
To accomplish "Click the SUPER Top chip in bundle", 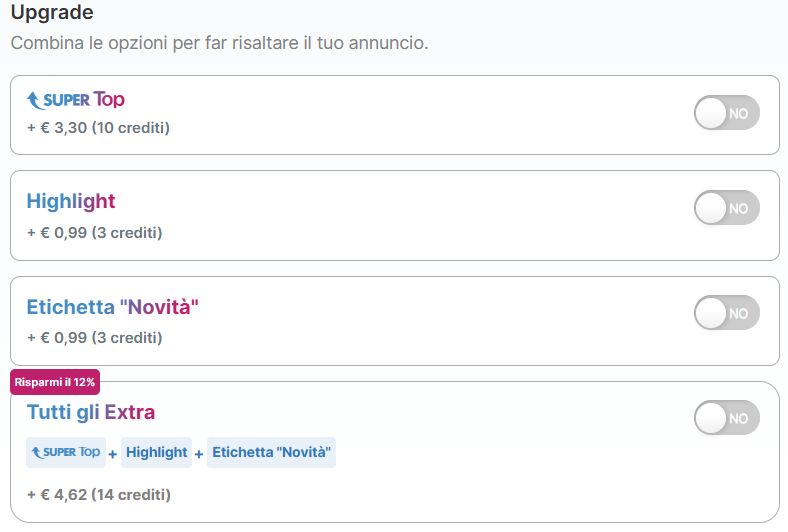I will (66, 452).
